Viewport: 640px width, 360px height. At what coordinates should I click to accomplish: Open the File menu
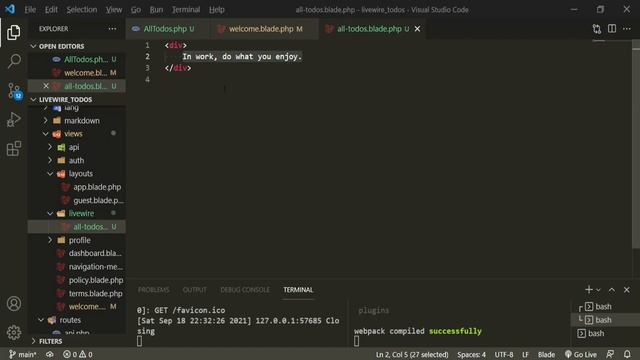click(x=30, y=9)
